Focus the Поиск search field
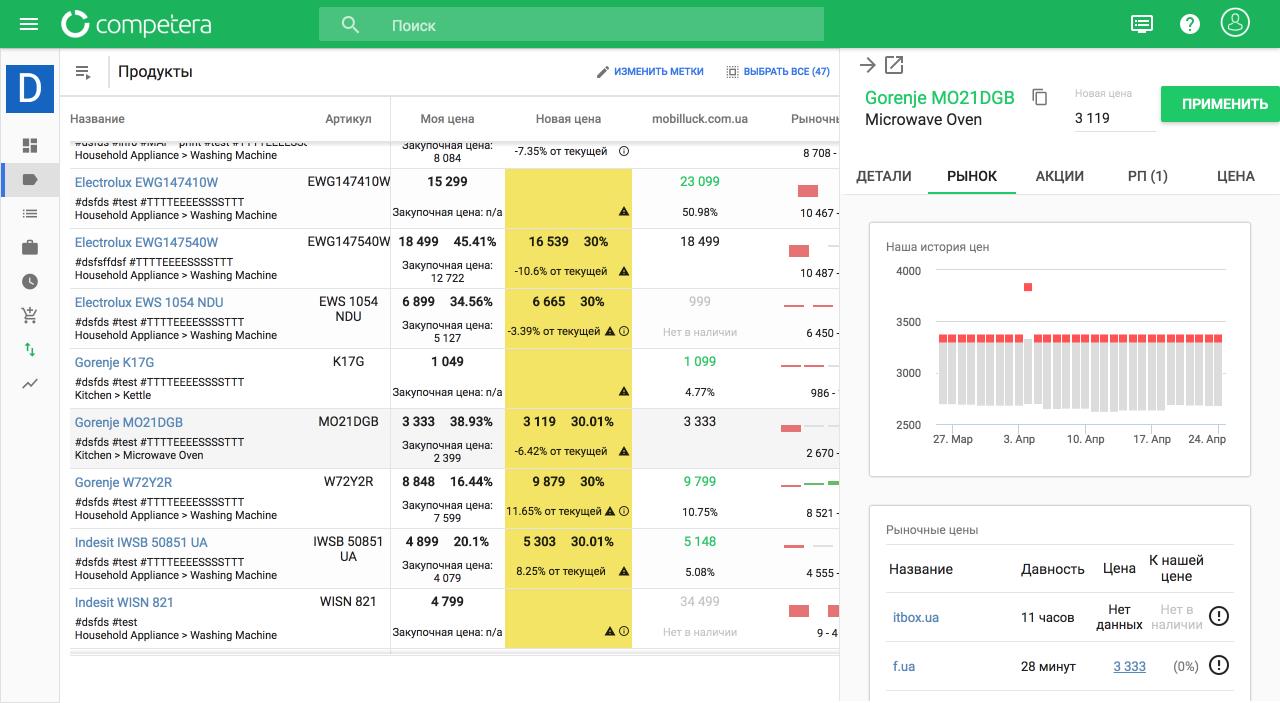The height and width of the screenshot is (703, 1280). (x=571, y=25)
